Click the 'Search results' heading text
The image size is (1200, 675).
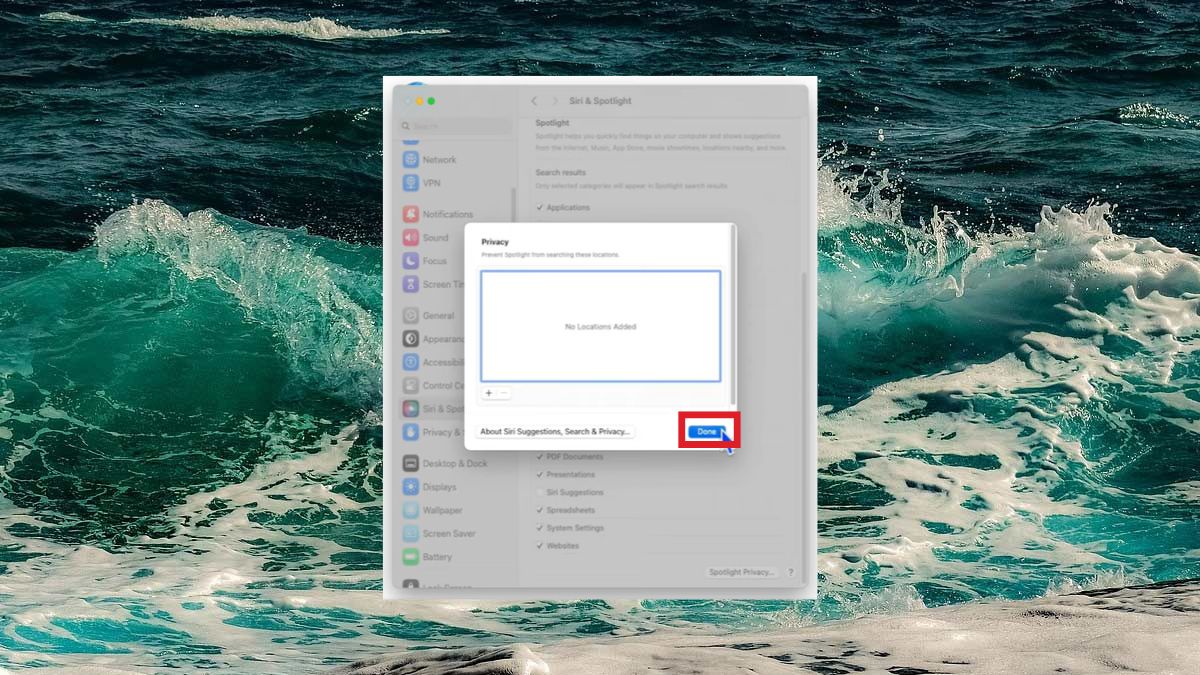(x=560, y=173)
